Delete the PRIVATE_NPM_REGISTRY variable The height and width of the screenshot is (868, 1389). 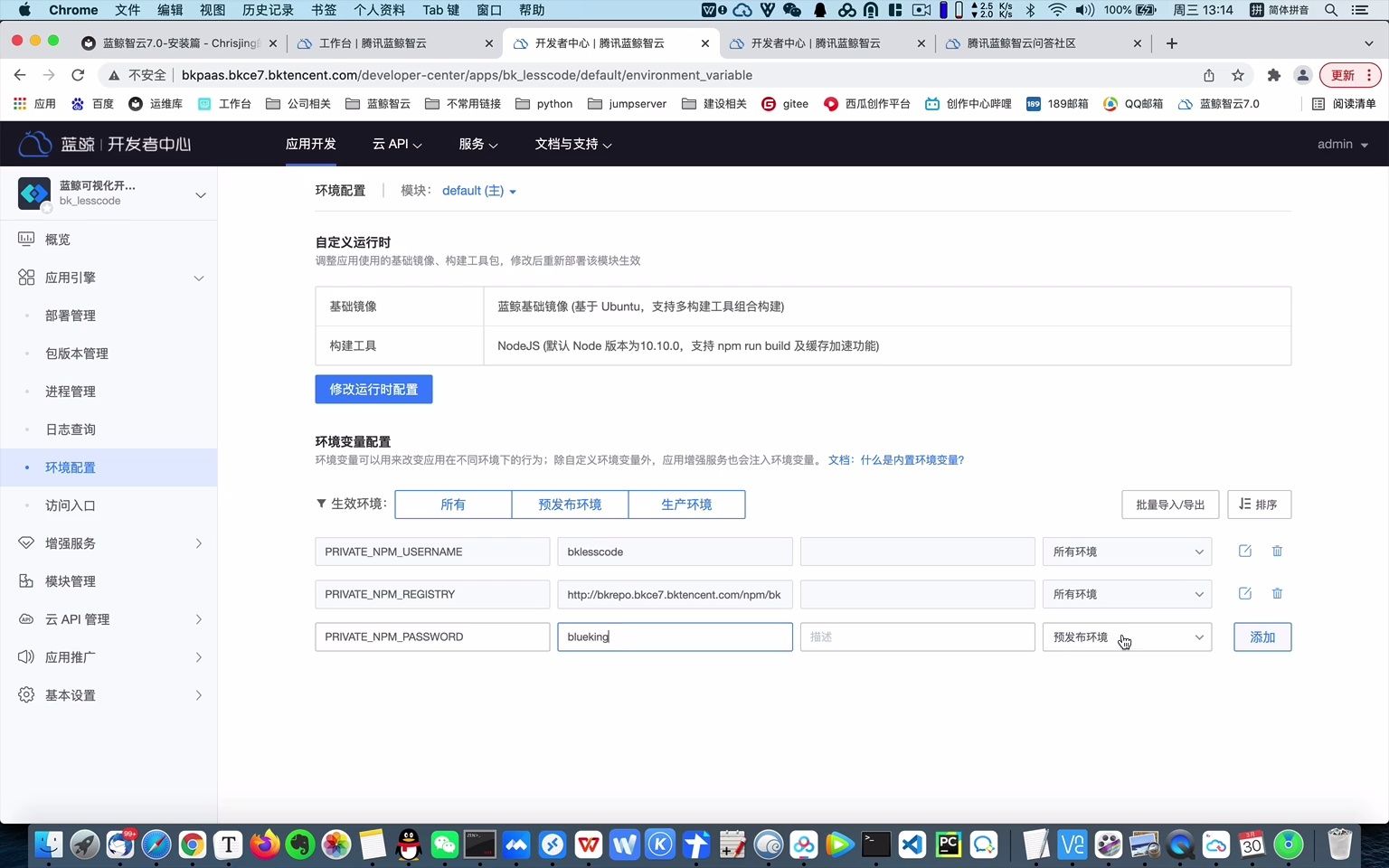[1277, 593]
